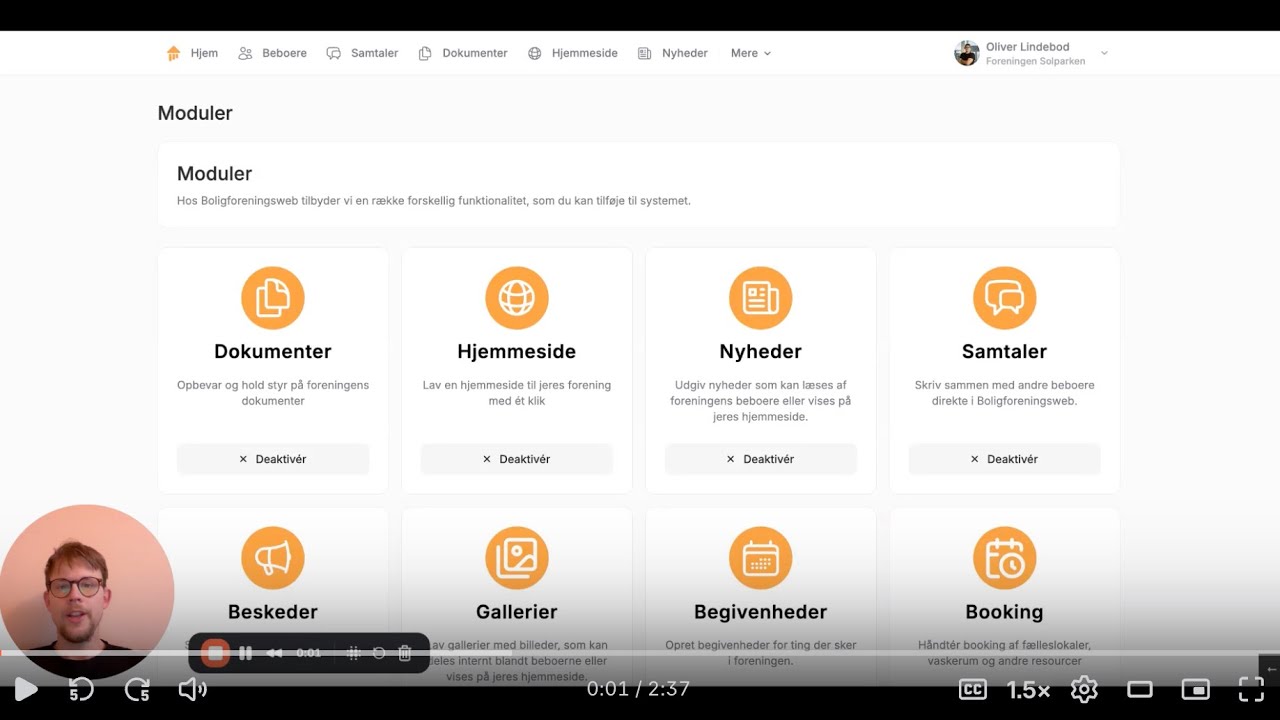Deactivate the Hjemmeside module
The height and width of the screenshot is (720, 1280).
click(517, 459)
